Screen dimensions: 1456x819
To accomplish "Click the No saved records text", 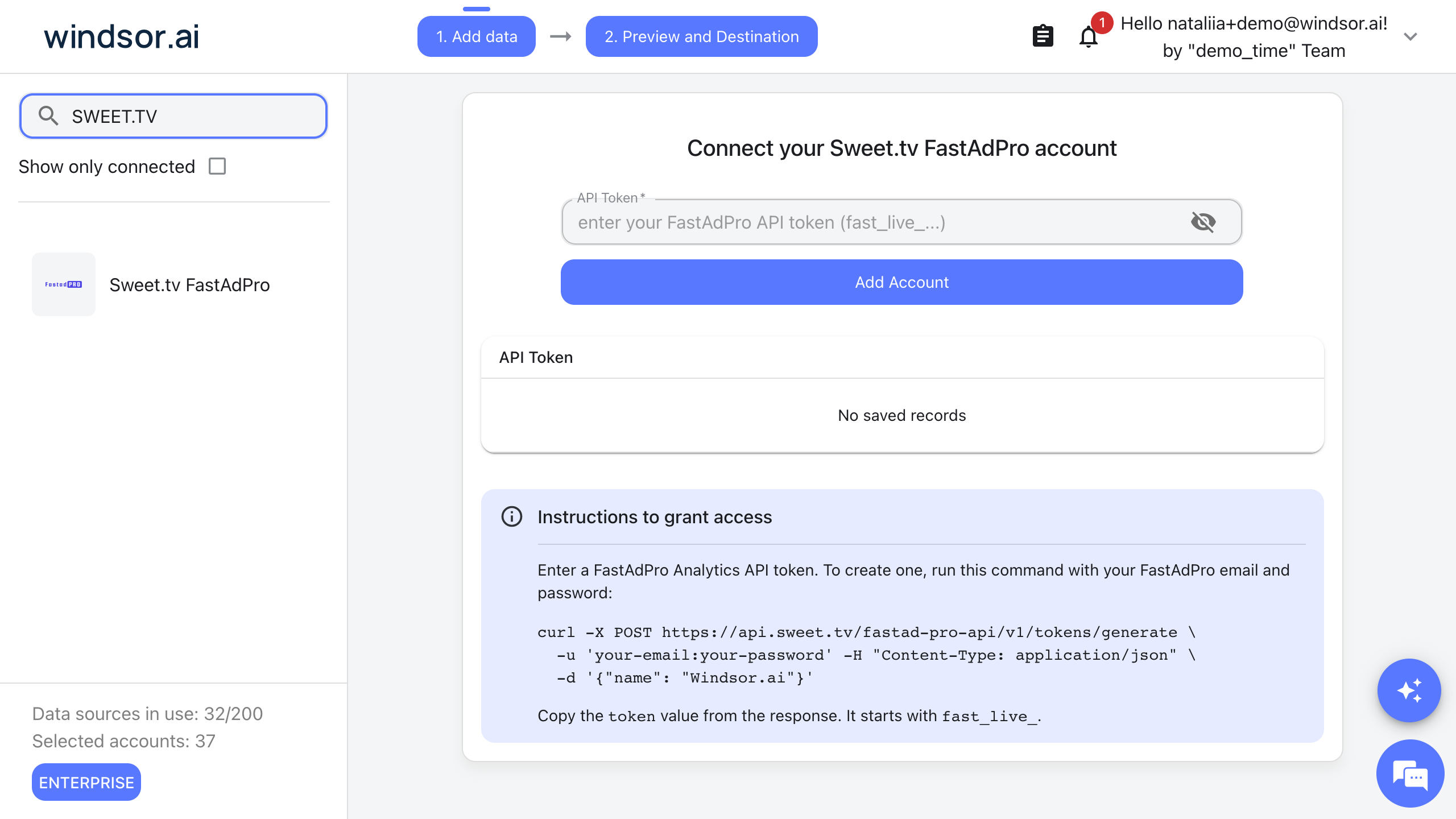I will coord(901,415).
